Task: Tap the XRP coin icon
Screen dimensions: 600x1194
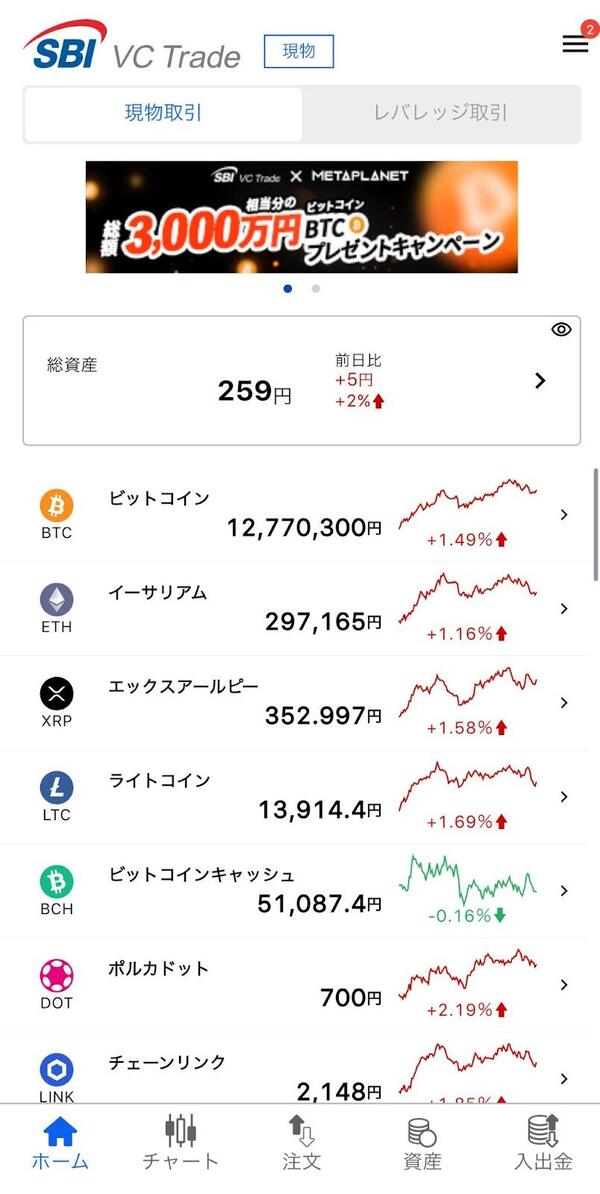Action: click(x=57, y=693)
